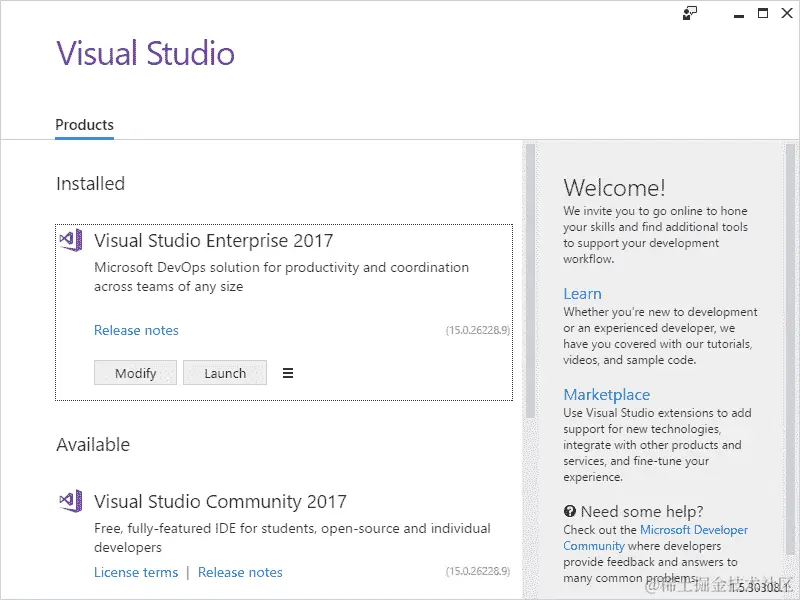Viewport: 800px width, 600px height.
Task: Minimize the installer window
Action: click(x=738, y=14)
